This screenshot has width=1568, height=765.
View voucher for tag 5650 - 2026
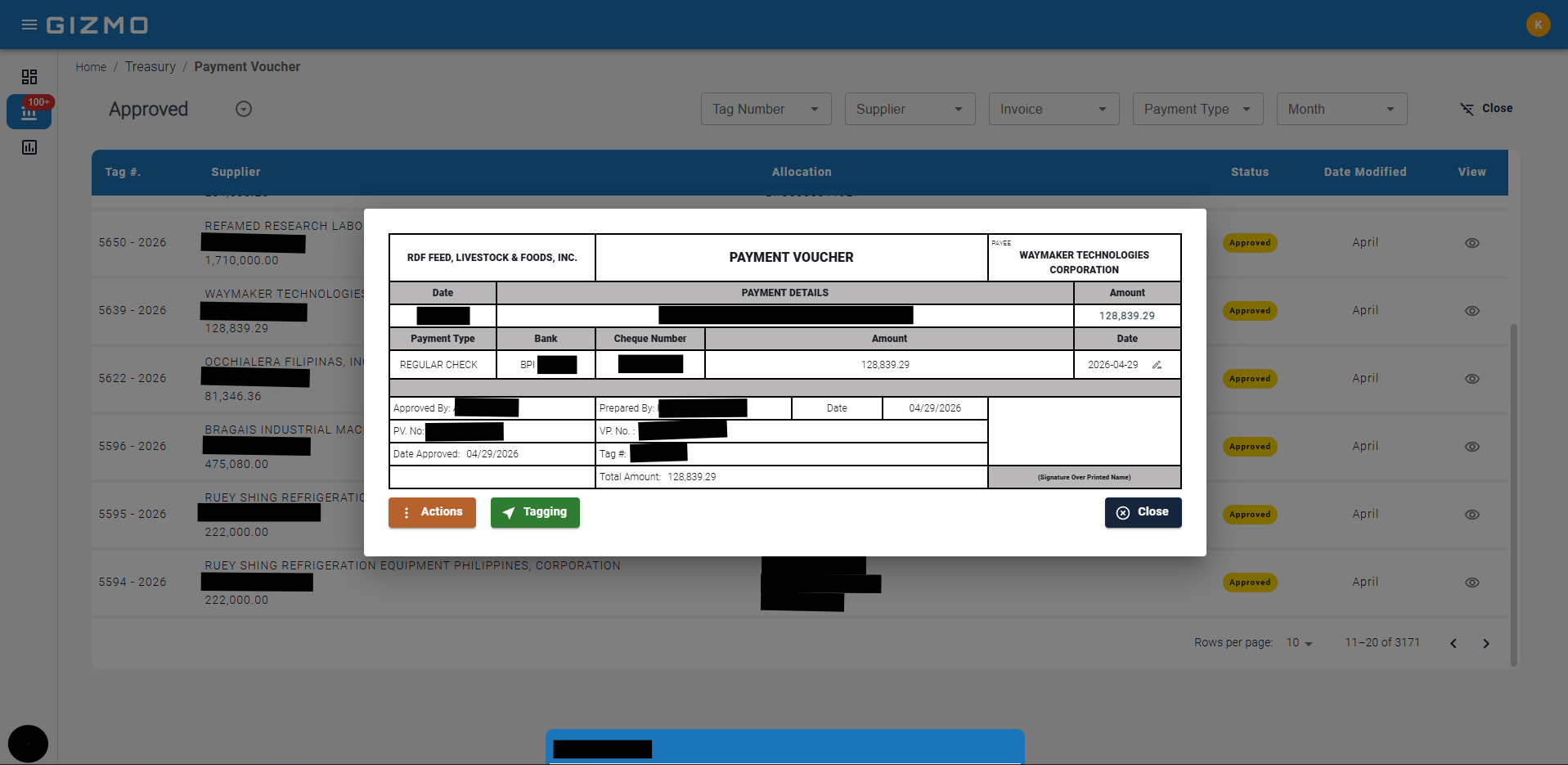pos(1471,243)
